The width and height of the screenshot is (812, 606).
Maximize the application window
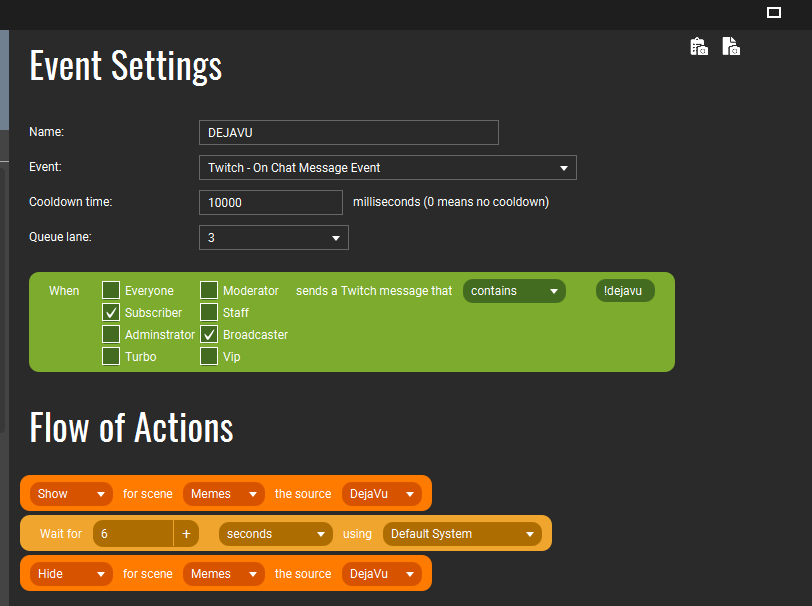(x=773, y=12)
